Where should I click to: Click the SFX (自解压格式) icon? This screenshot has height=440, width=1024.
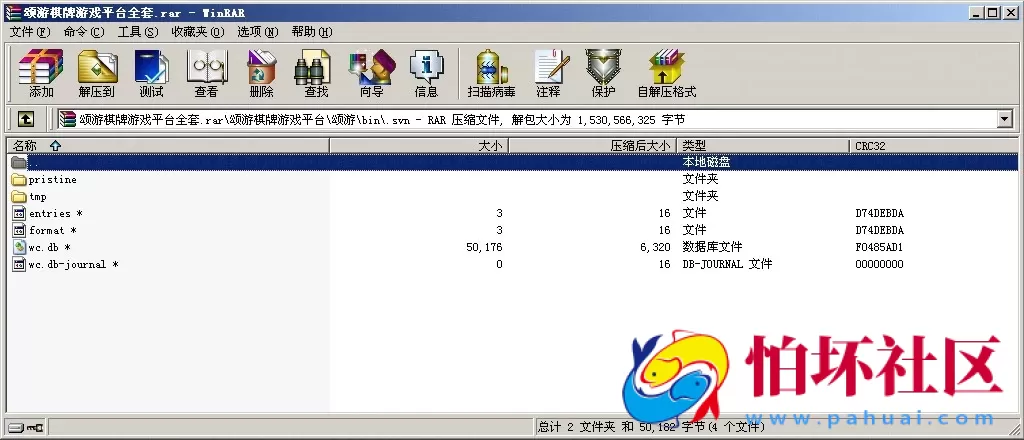coord(666,67)
